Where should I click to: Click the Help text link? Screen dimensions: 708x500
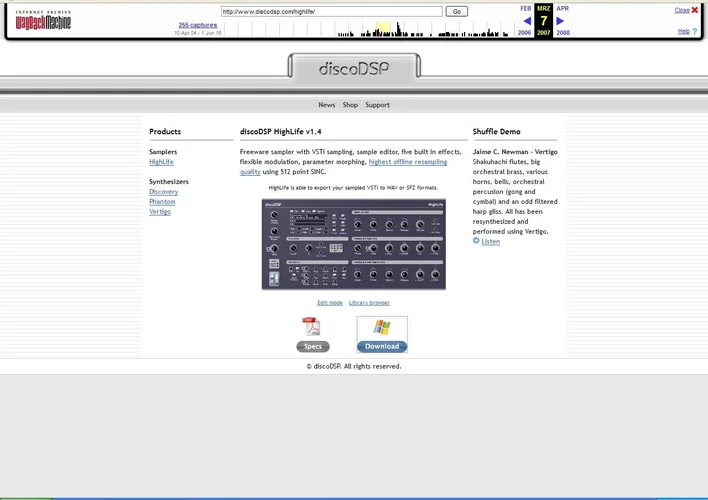click(x=684, y=31)
